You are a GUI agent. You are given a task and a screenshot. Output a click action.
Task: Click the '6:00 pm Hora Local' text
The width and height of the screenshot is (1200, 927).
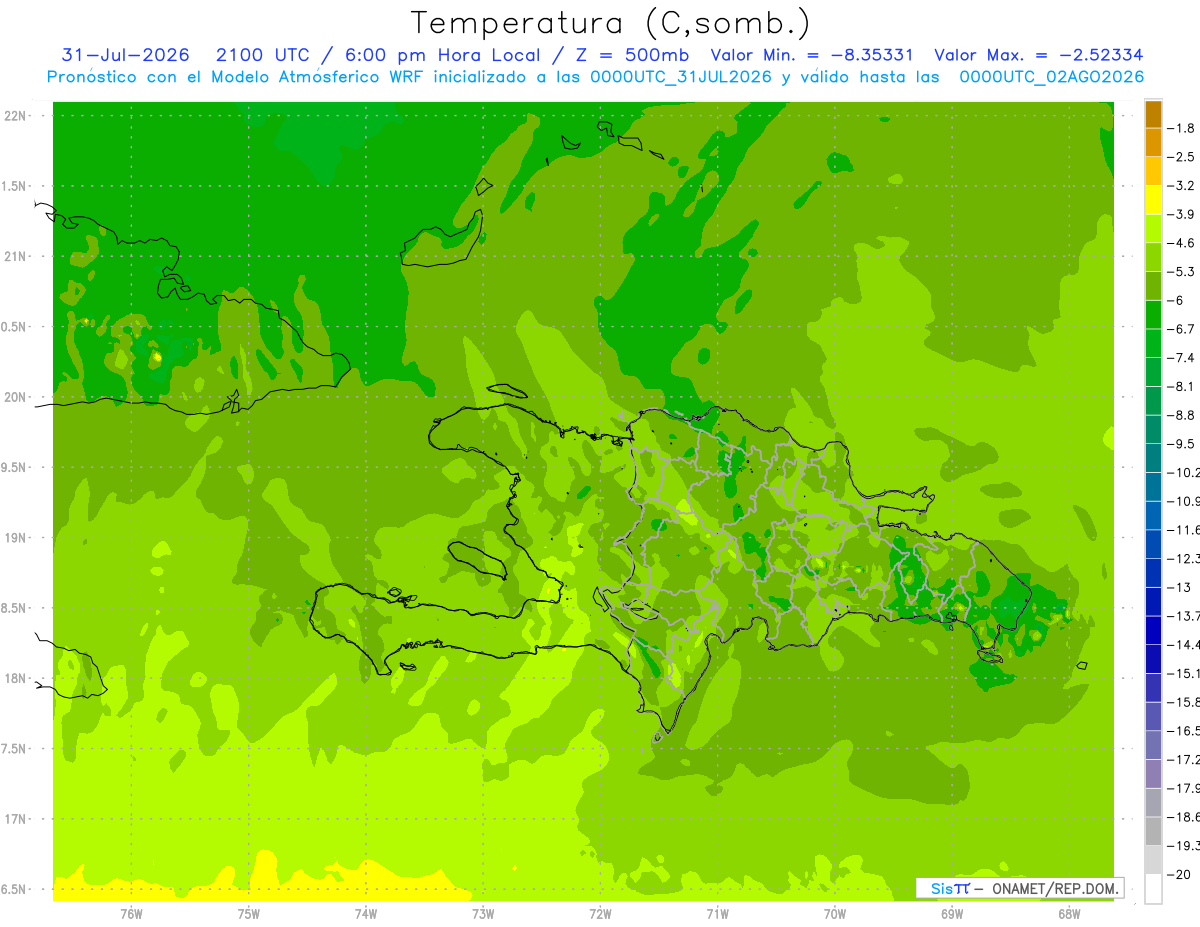tap(442, 55)
